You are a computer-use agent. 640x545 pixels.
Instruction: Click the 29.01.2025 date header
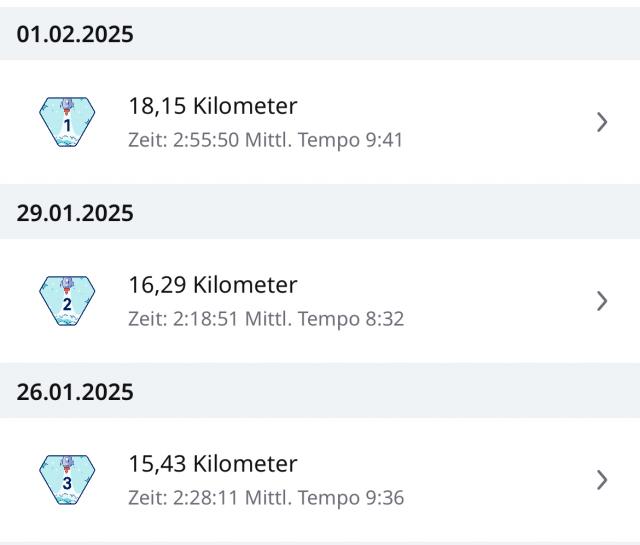(x=75, y=213)
